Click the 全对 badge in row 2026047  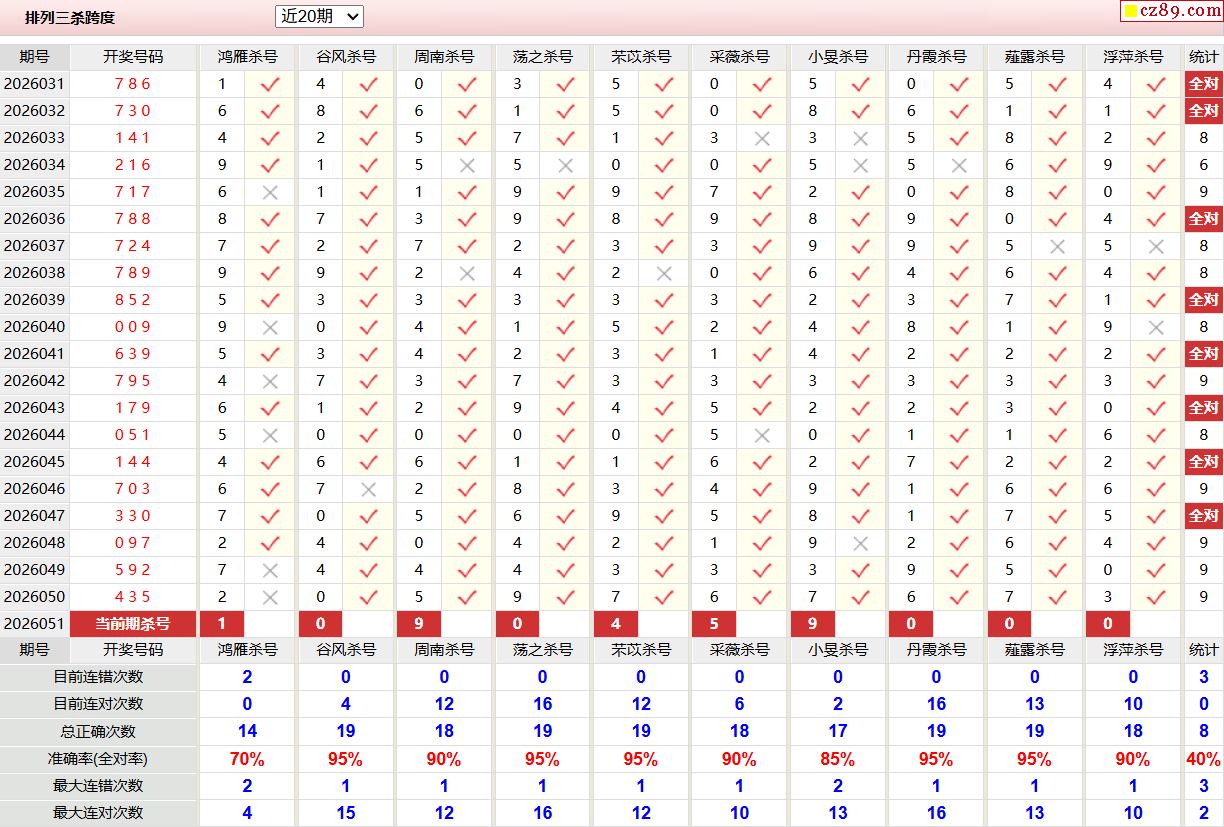coord(1203,516)
